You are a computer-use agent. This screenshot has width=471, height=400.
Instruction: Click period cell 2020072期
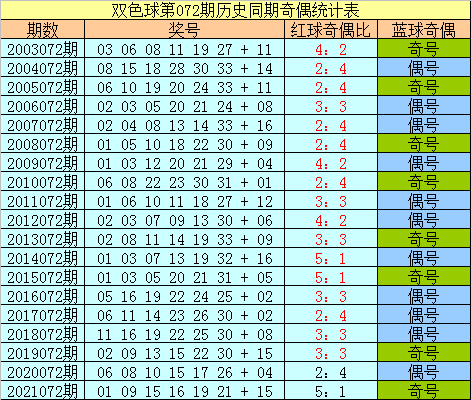42,372
